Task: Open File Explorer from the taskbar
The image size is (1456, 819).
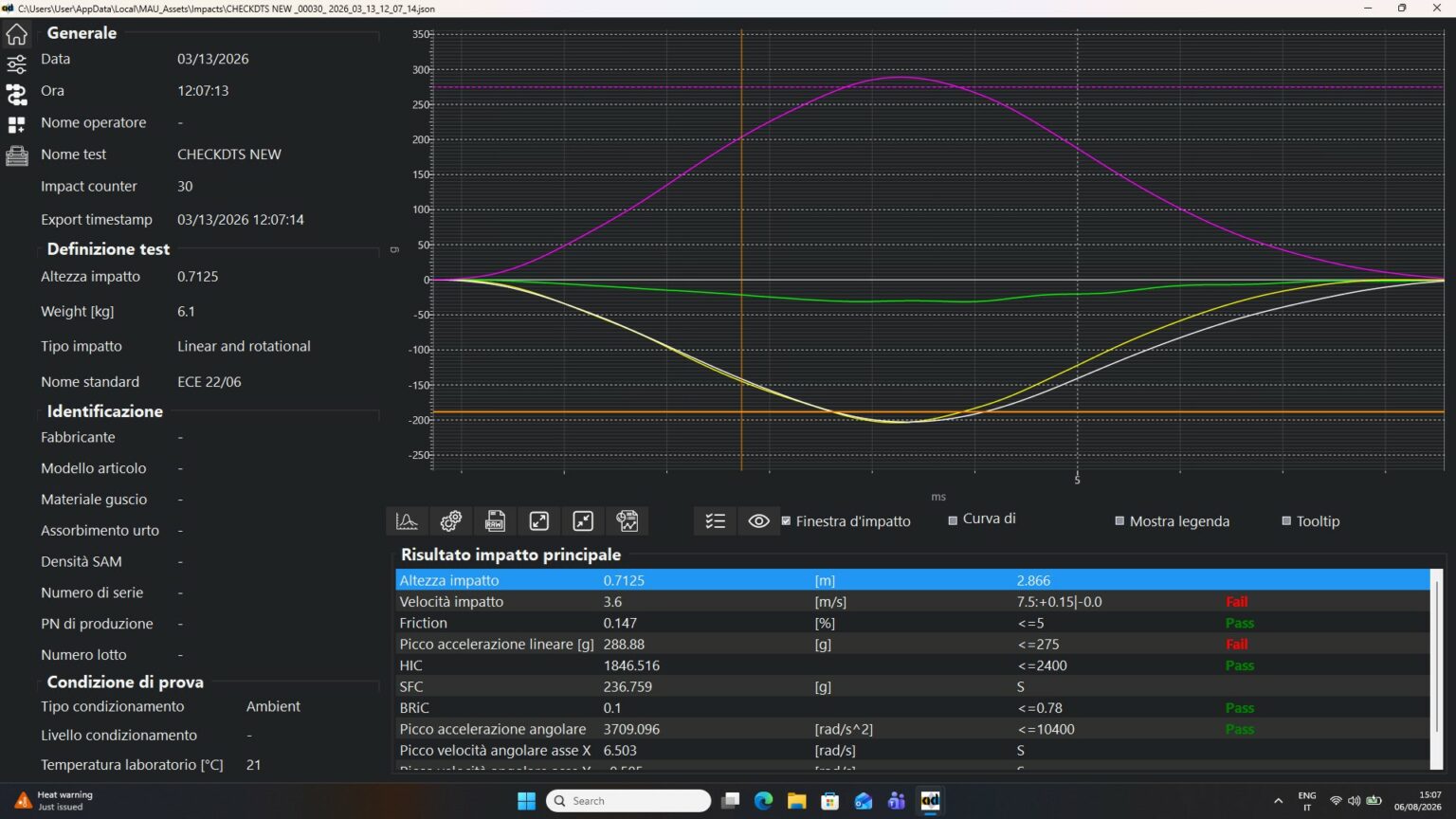Action: click(x=796, y=801)
